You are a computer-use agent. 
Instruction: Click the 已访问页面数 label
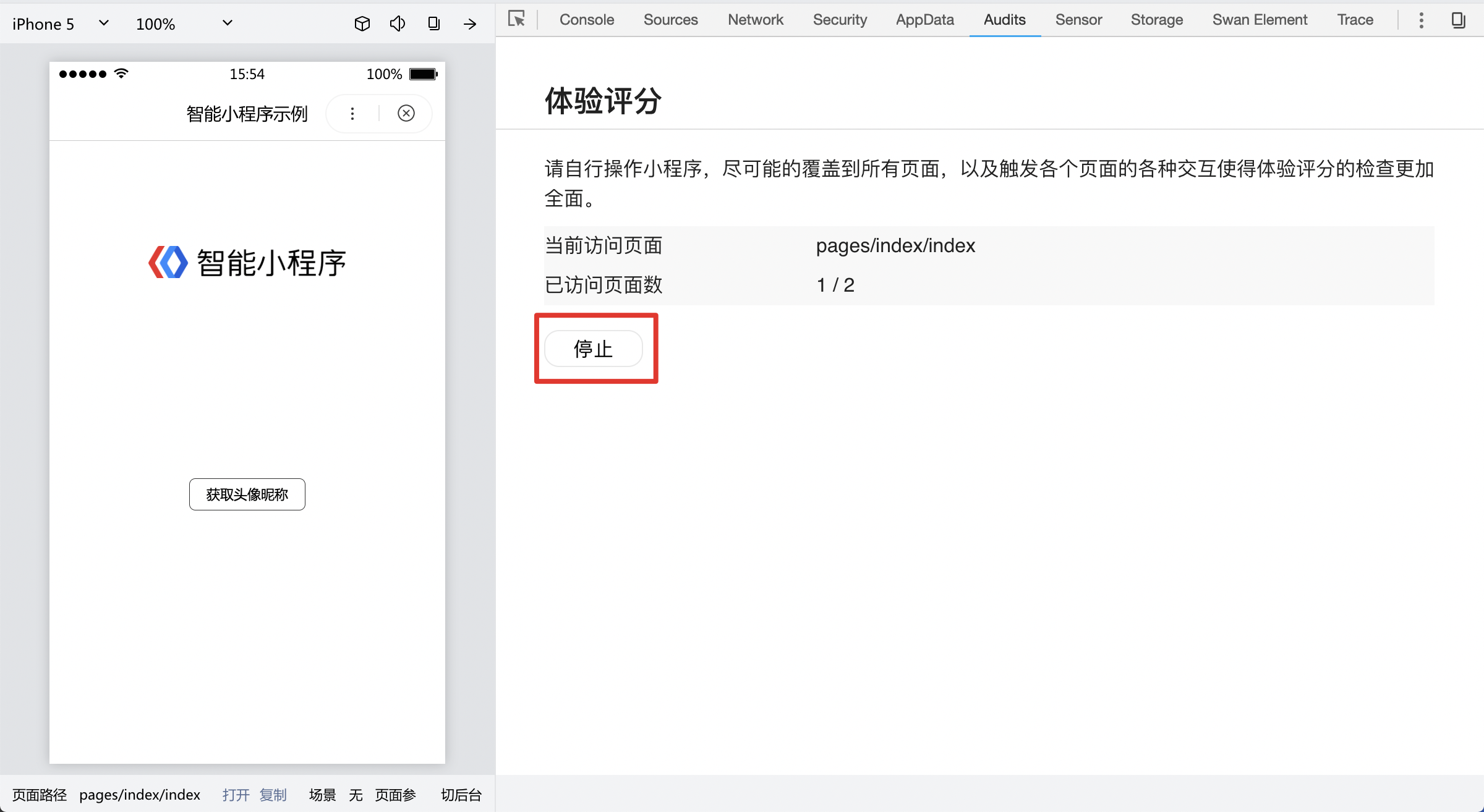603,285
